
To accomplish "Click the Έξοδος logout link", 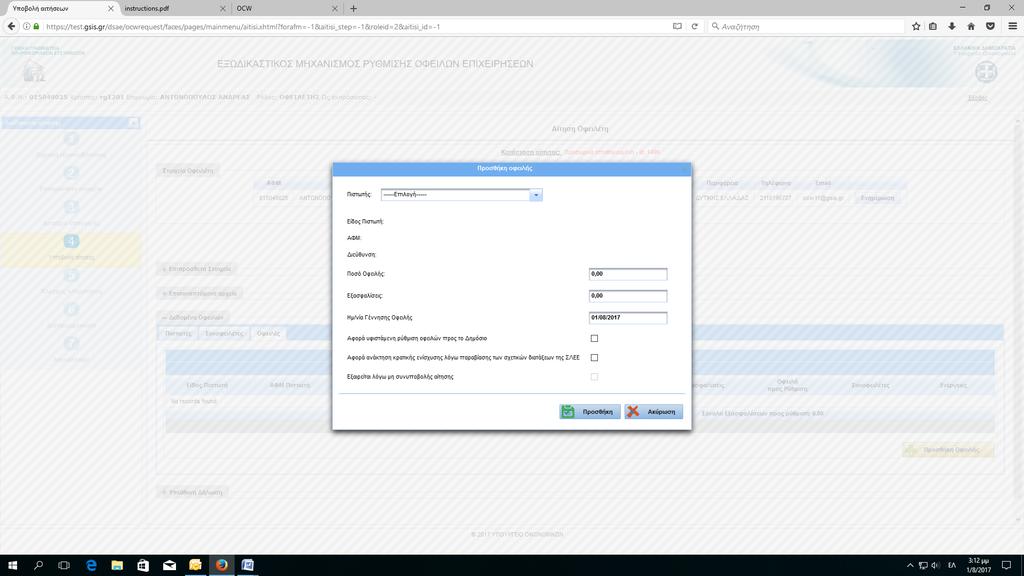I will point(977,97).
